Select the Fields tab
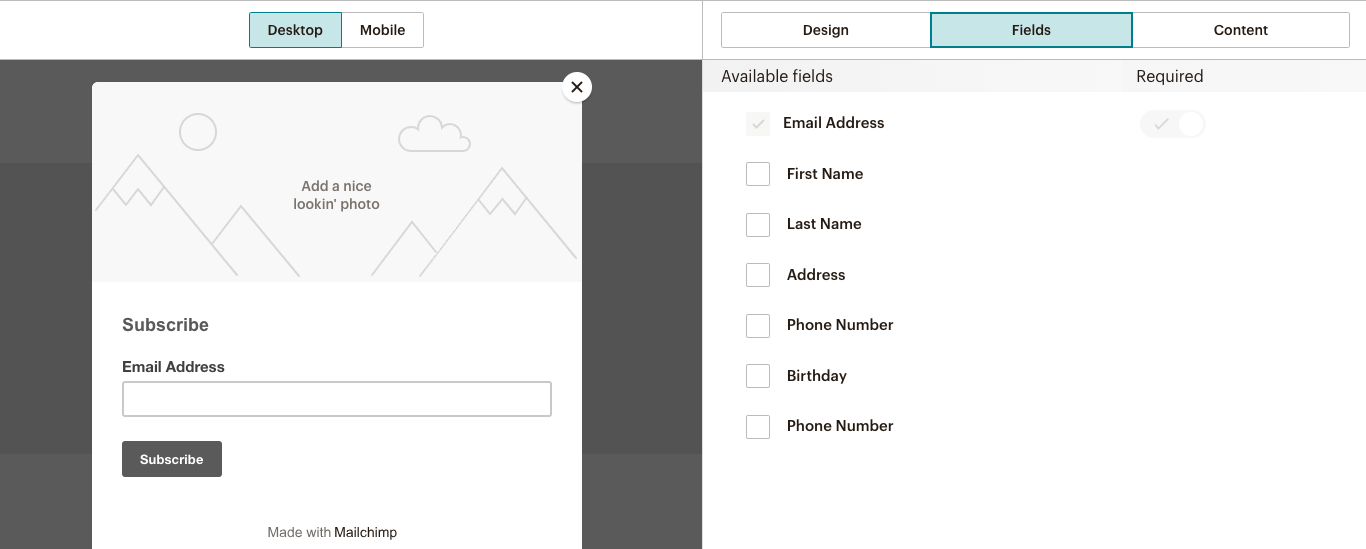This screenshot has width=1366, height=549. click(x=1031, y=30)
